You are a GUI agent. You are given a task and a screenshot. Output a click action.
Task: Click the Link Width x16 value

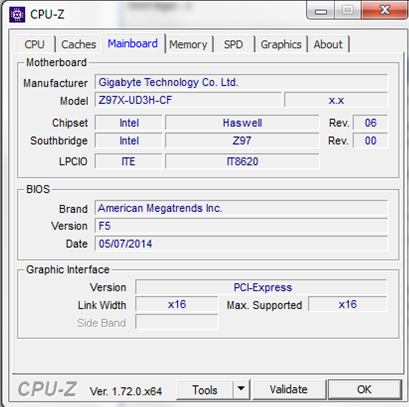177,304
